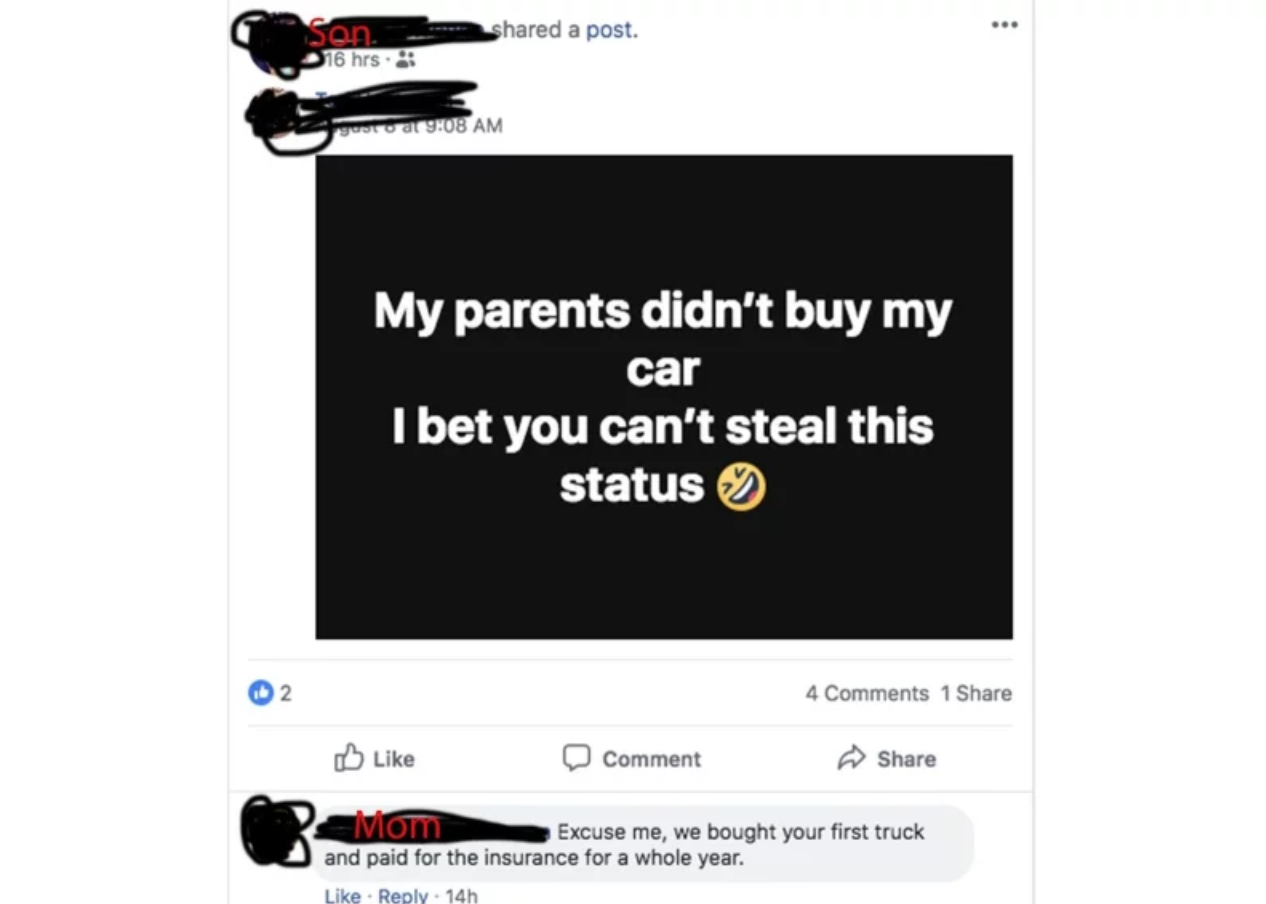The image size is (1266, 904).
Task: Reply to Mom's comment
Action: tap(403, 895)
